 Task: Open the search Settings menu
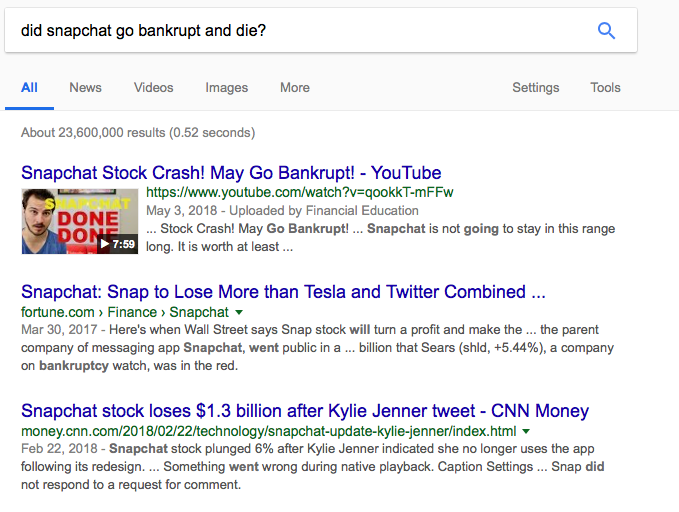pyautogui.click(x=535, y=87)
